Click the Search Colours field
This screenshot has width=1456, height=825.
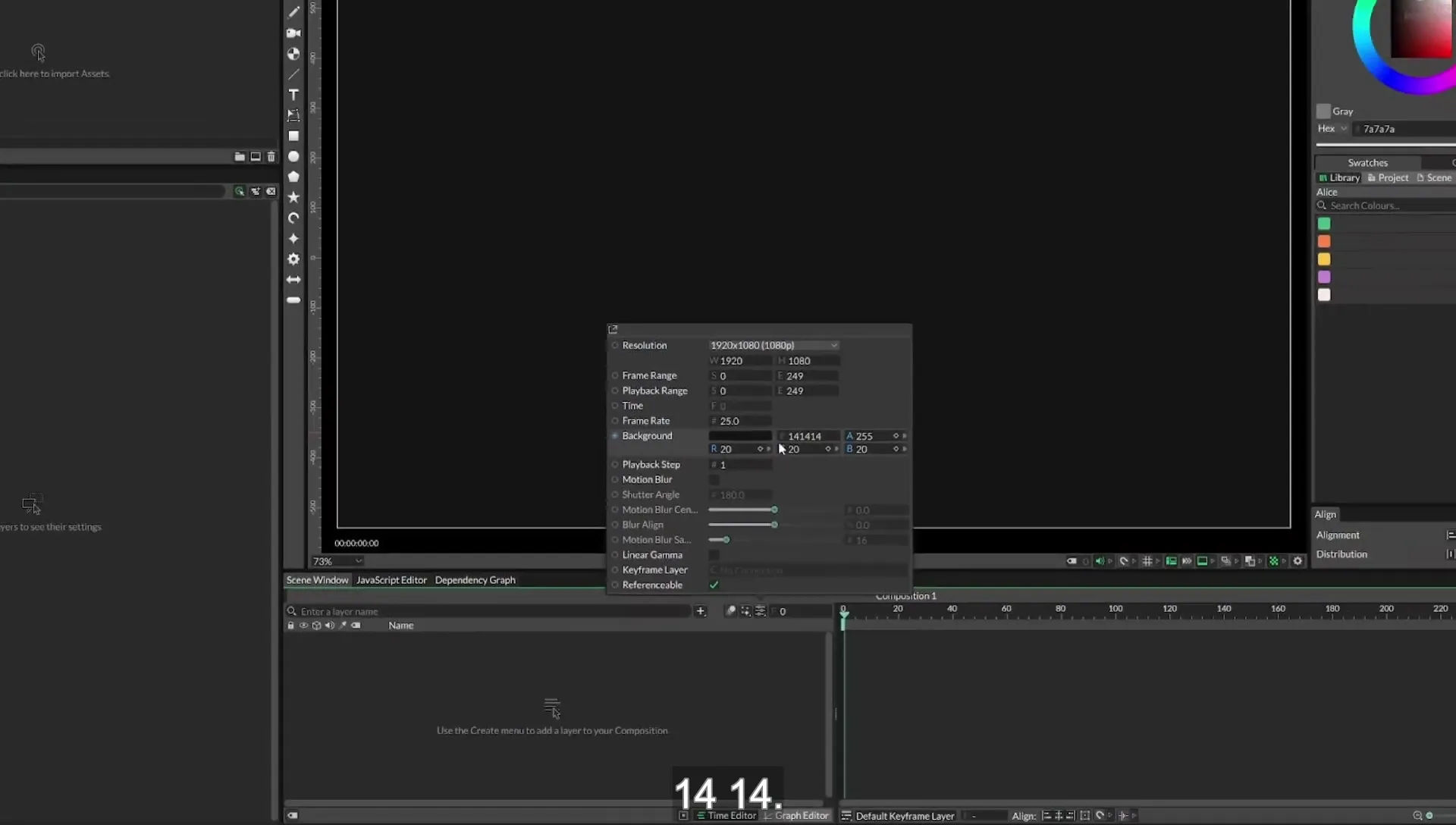1386,206
